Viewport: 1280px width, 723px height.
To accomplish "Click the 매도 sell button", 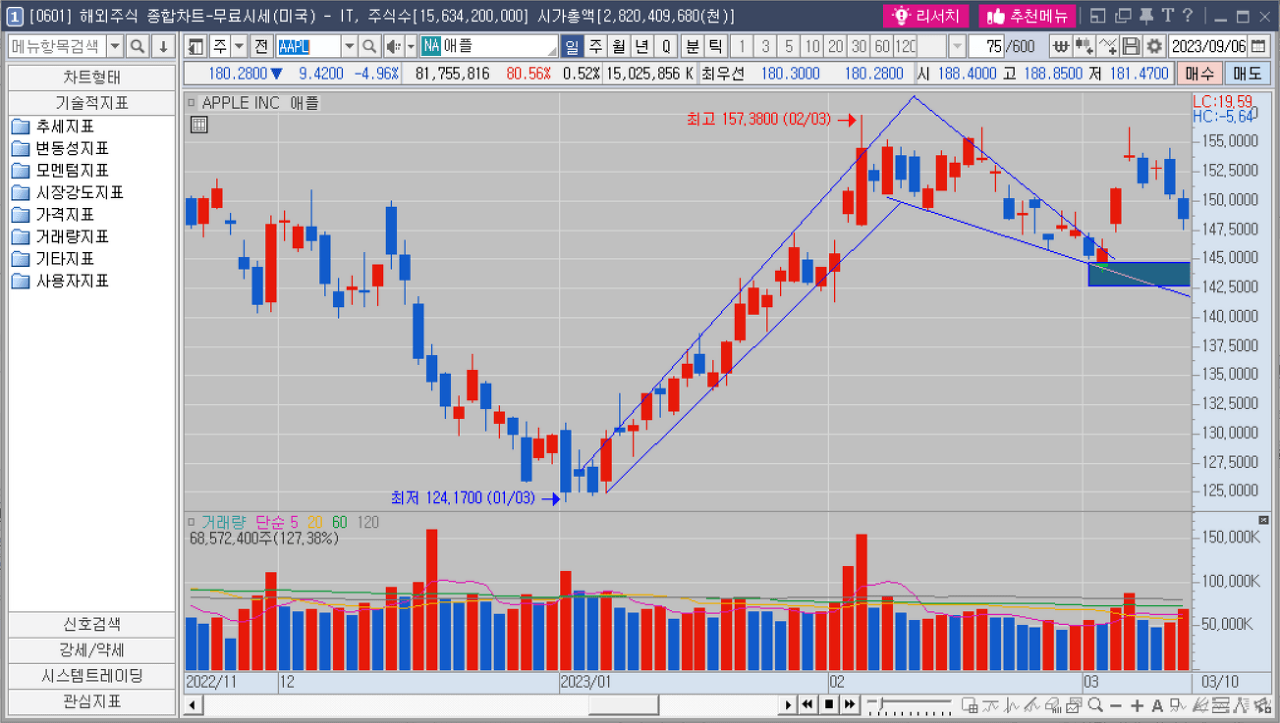I will [1247, 73].
